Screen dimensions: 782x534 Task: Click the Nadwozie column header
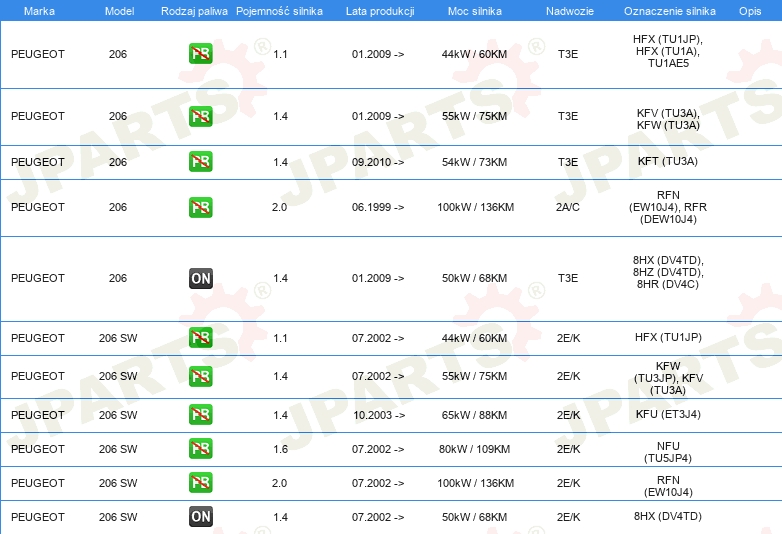coord(570,11)
